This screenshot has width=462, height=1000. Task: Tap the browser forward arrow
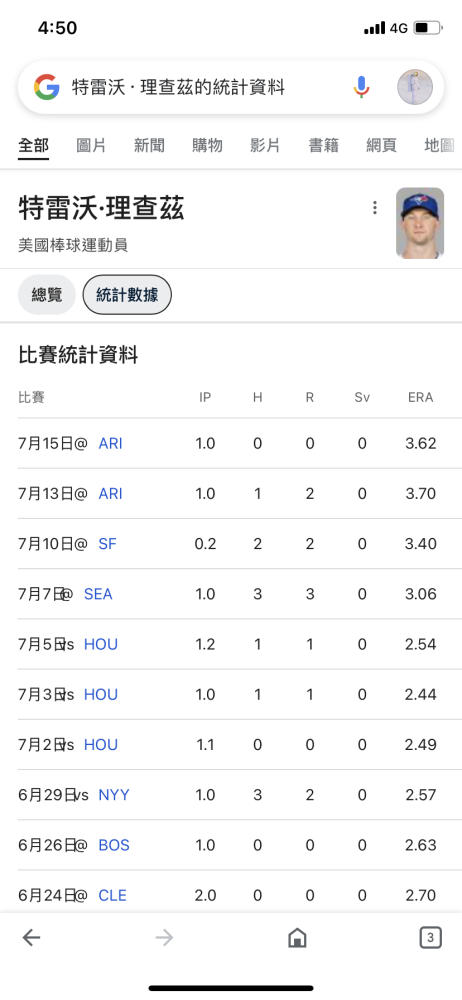tap(164, 937)
